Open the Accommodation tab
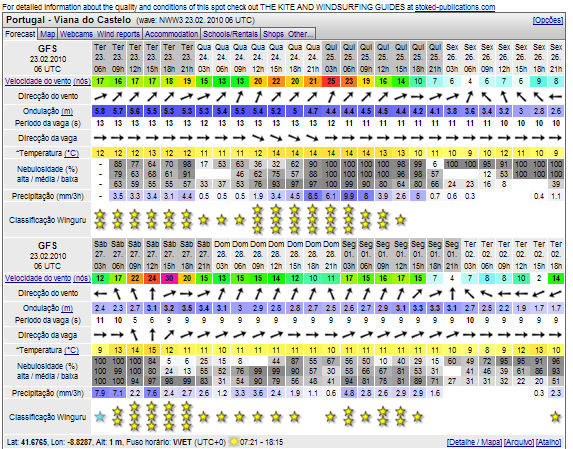Screen dimensions: 573x449 (171, 34)
